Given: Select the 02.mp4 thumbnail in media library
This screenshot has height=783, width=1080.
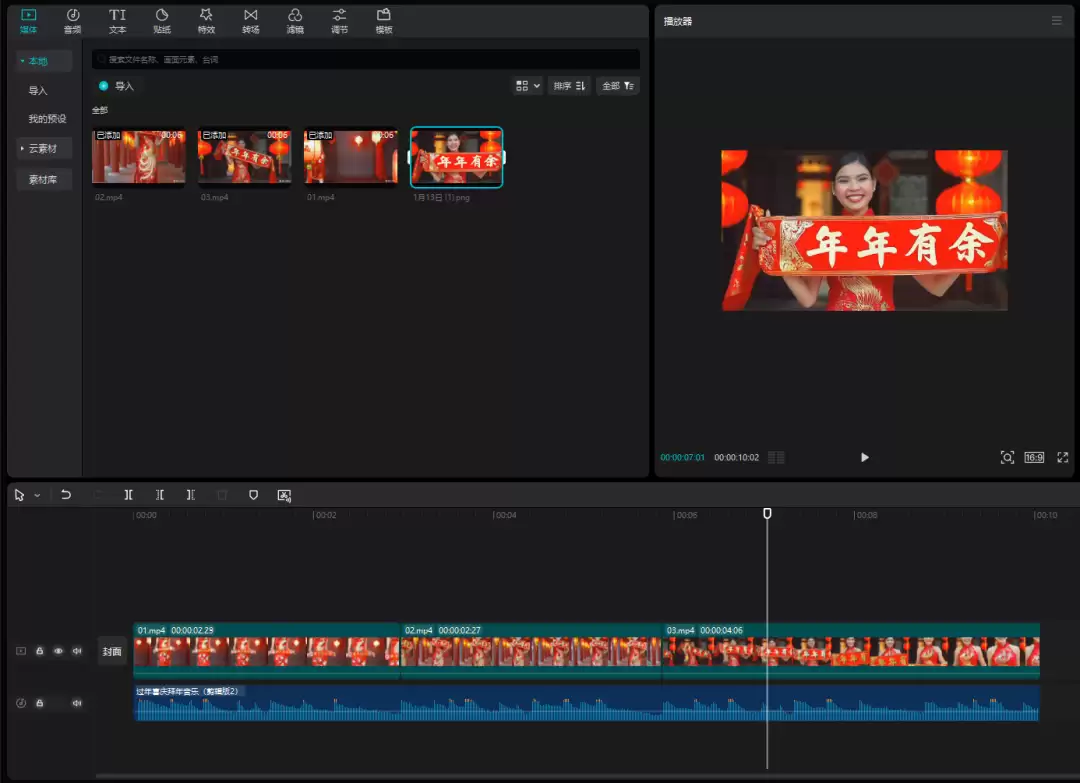Looking at the screenshot, I should [x=138, y=157].
